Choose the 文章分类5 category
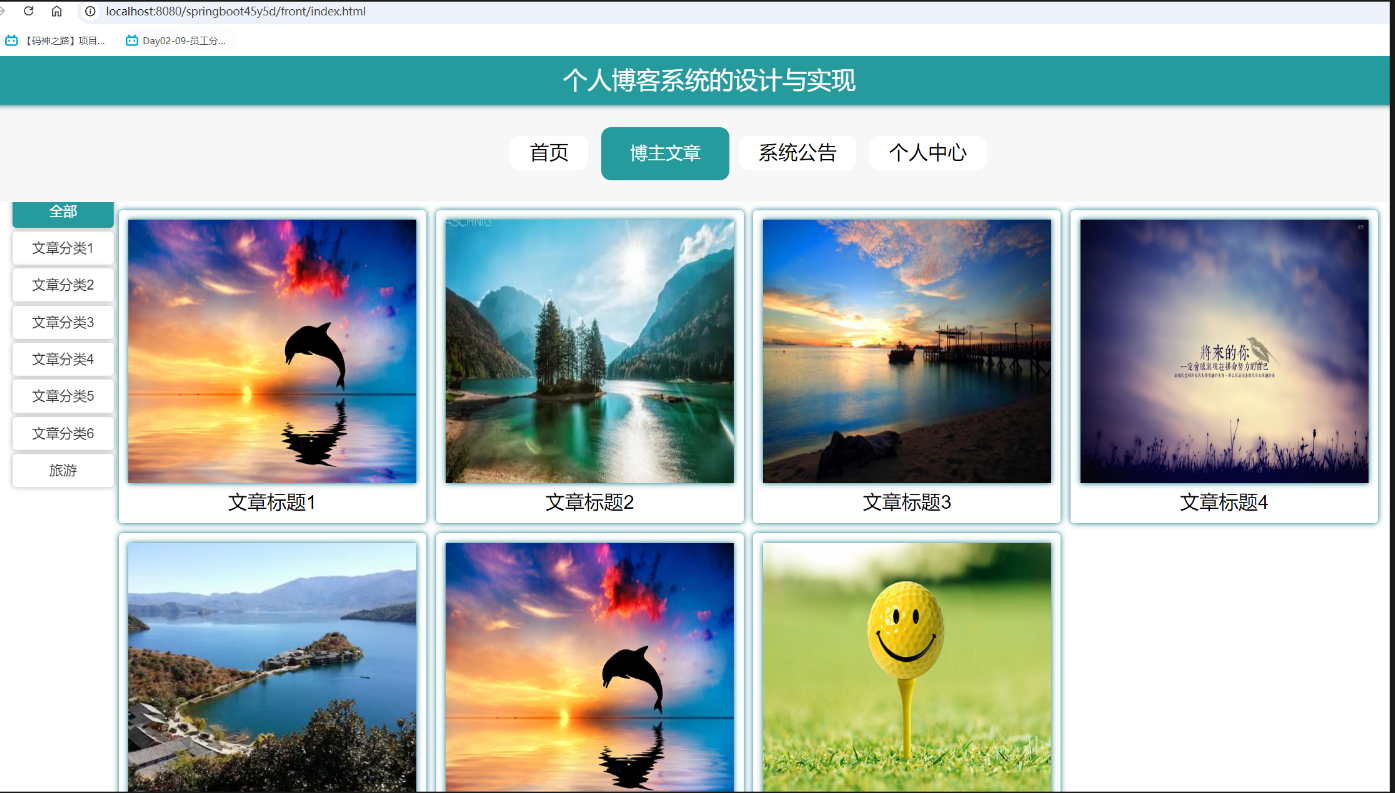The height and width of the screenshot is (793, 1395). tap(62, 395)
